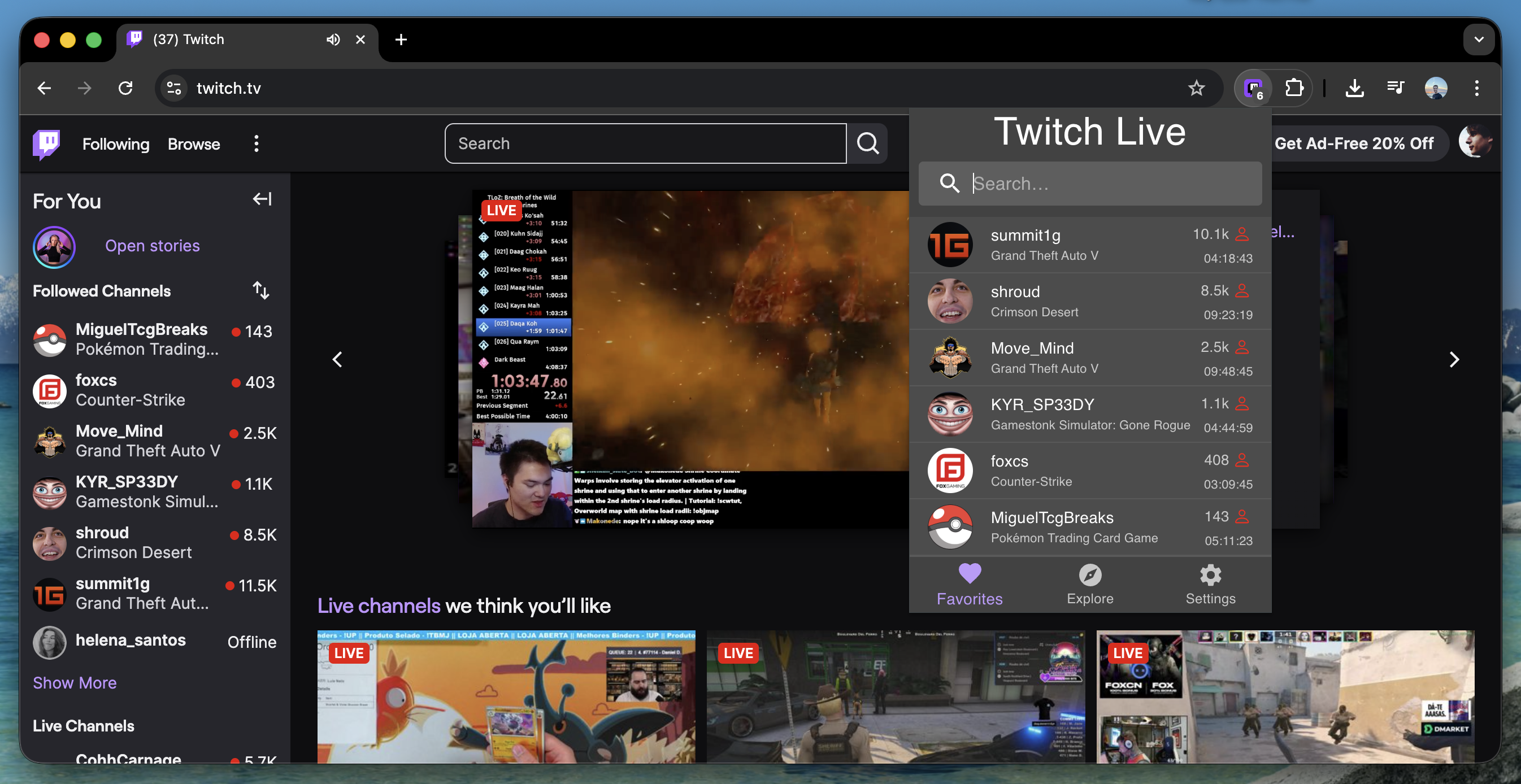The width and height of the screenshot is (1521, 784).
Task: Open the Favorites heart tab in Twitch Live
Action: pyautogui.click(x=969, y=583)
